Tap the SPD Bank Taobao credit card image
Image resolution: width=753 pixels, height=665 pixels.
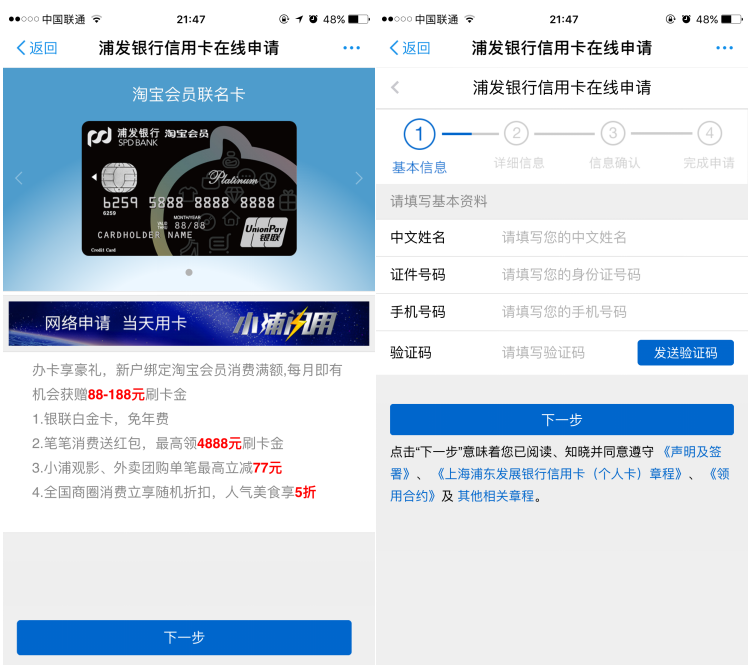(x=189, y=188)
